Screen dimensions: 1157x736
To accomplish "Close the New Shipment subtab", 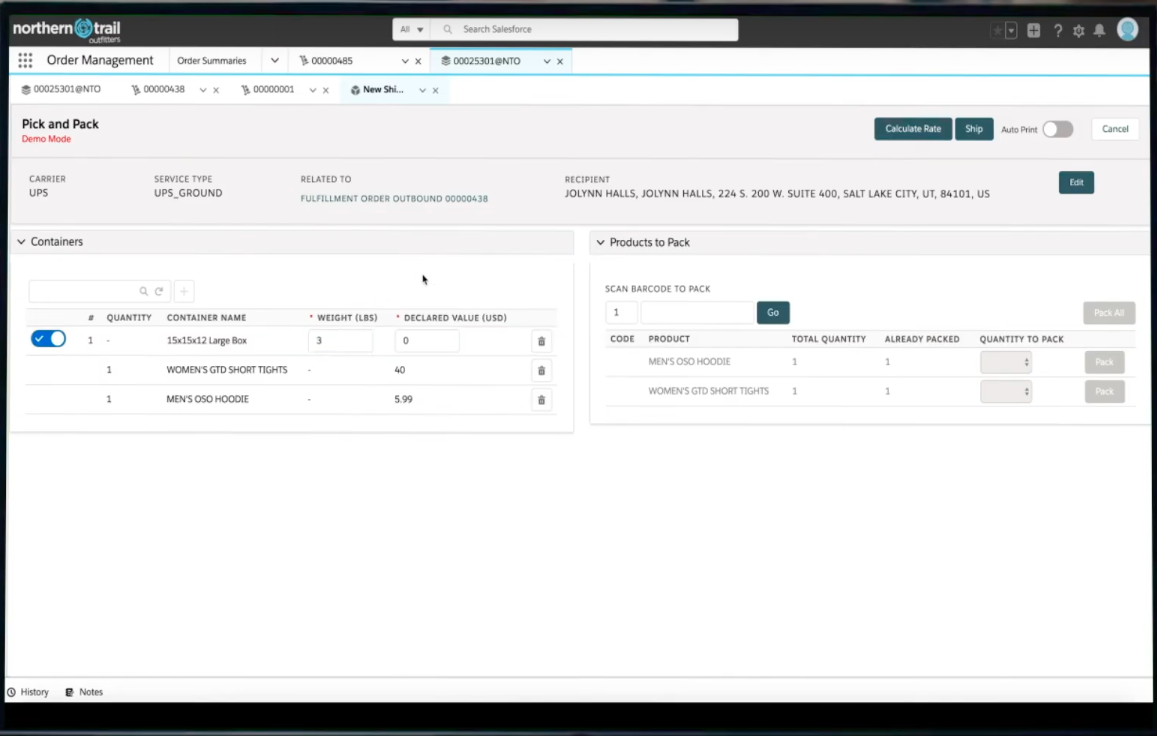I will pyautogui.click(x=435, y=90).
